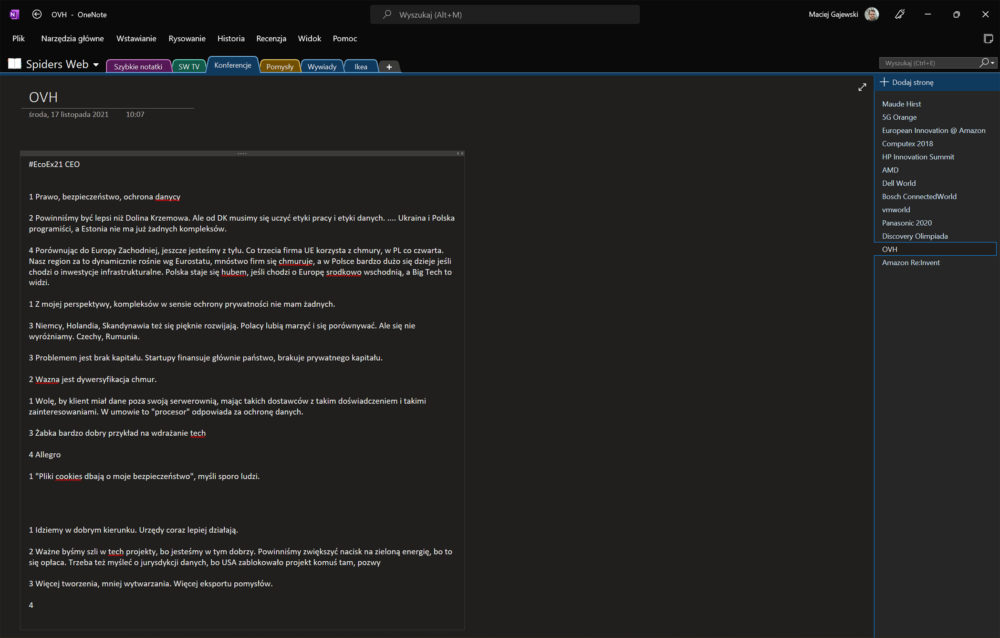Click the OVH page title
The image size is (1000, 638).
(x=43, y=97)
